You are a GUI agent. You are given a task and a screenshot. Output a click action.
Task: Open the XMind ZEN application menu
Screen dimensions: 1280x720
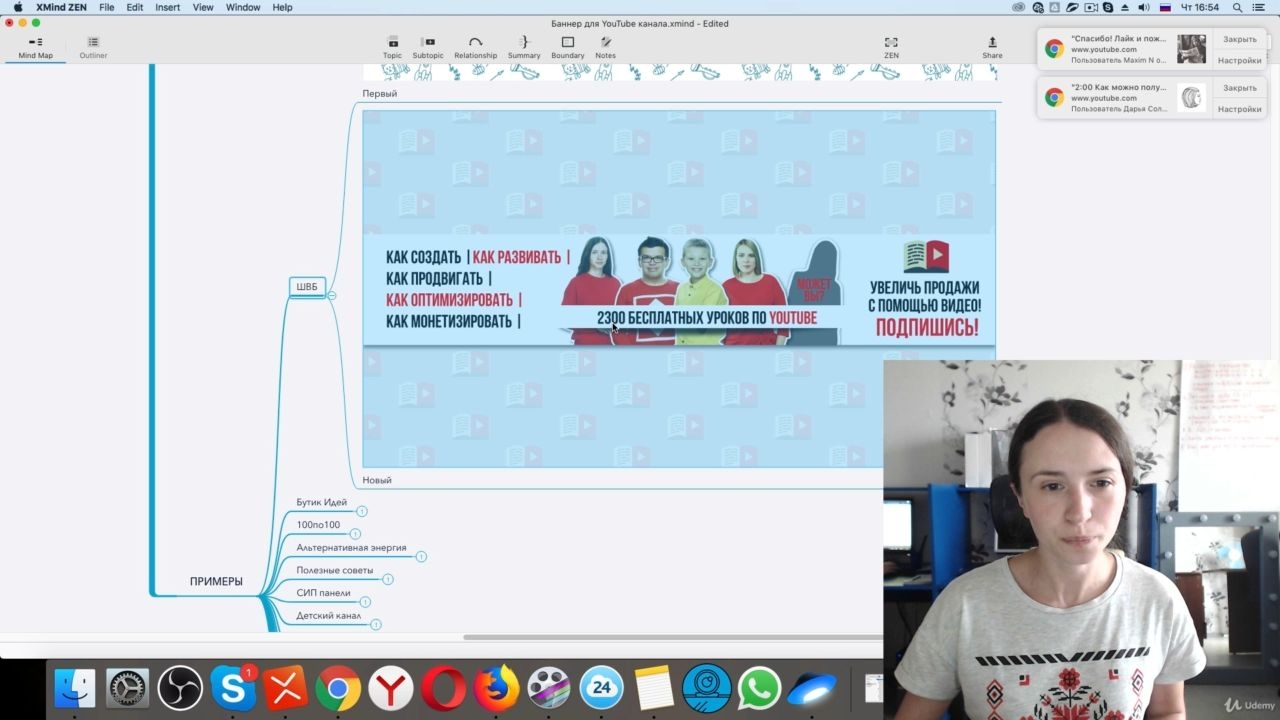(x=61, y=7)
